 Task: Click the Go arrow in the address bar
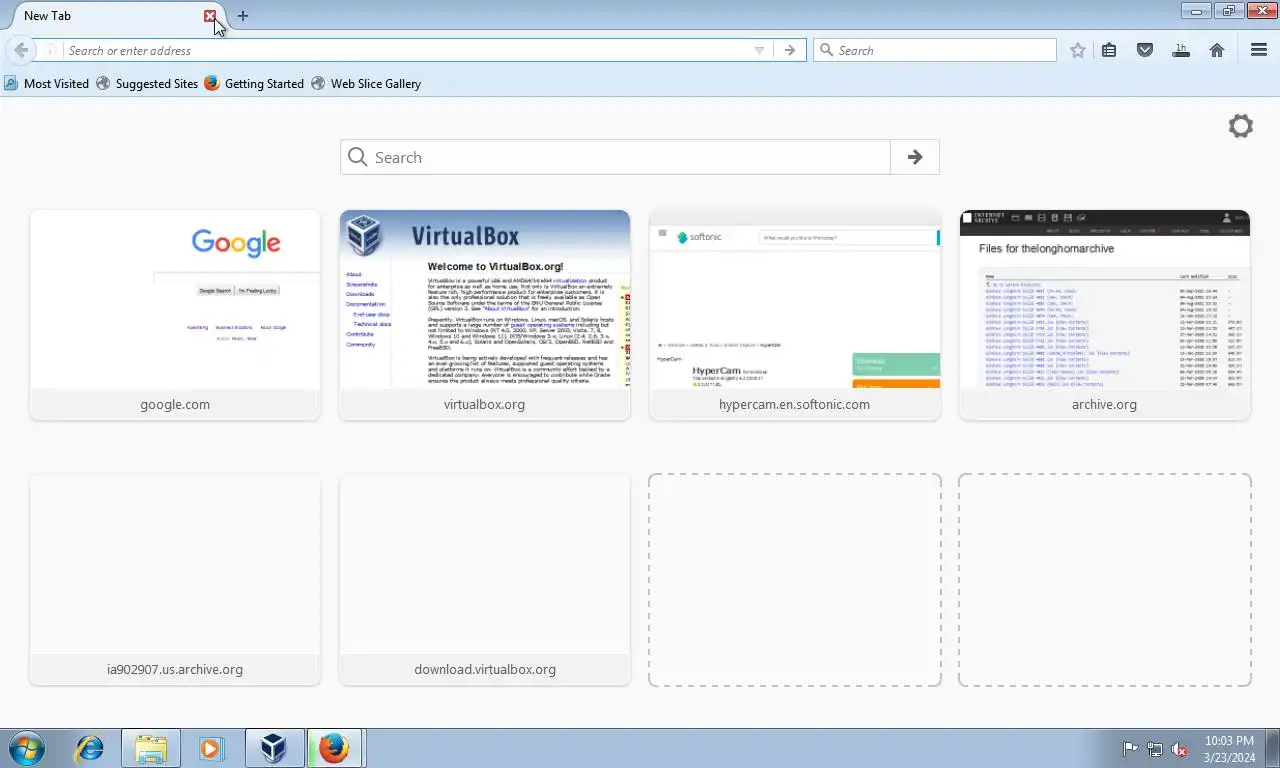790,50
